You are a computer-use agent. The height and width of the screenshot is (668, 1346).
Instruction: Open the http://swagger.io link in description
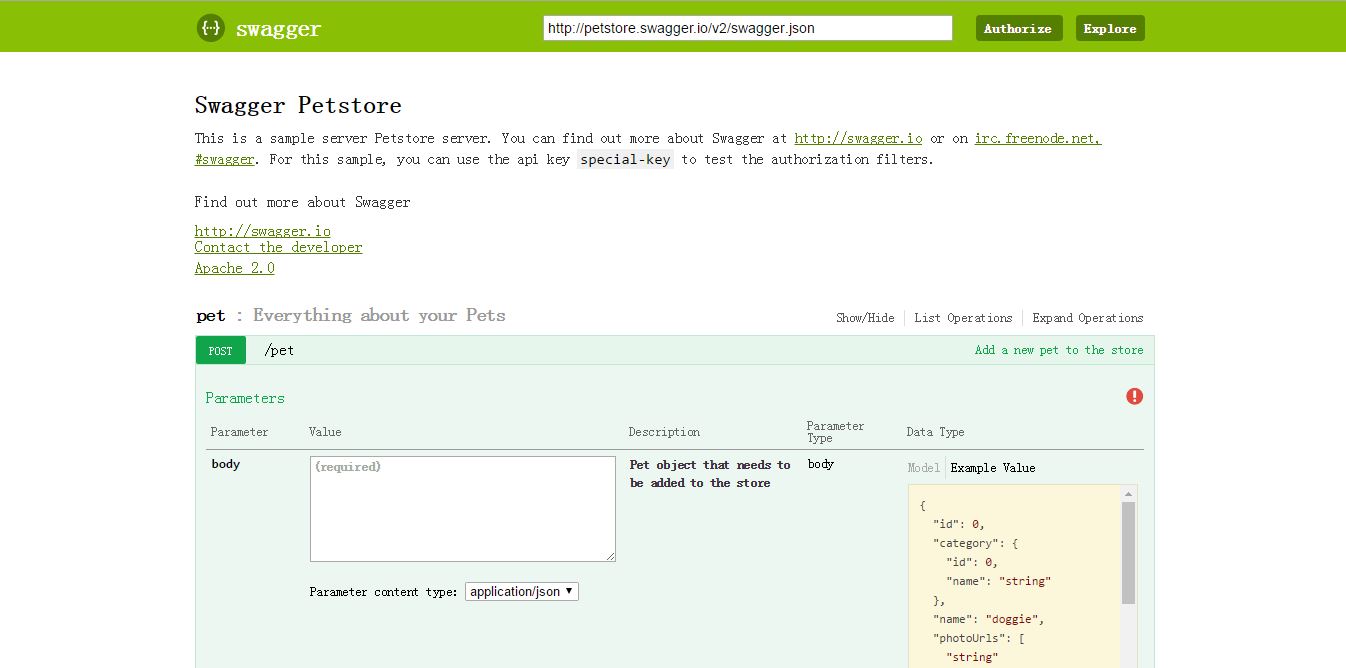pyautogui.click(x=859, y=138)
